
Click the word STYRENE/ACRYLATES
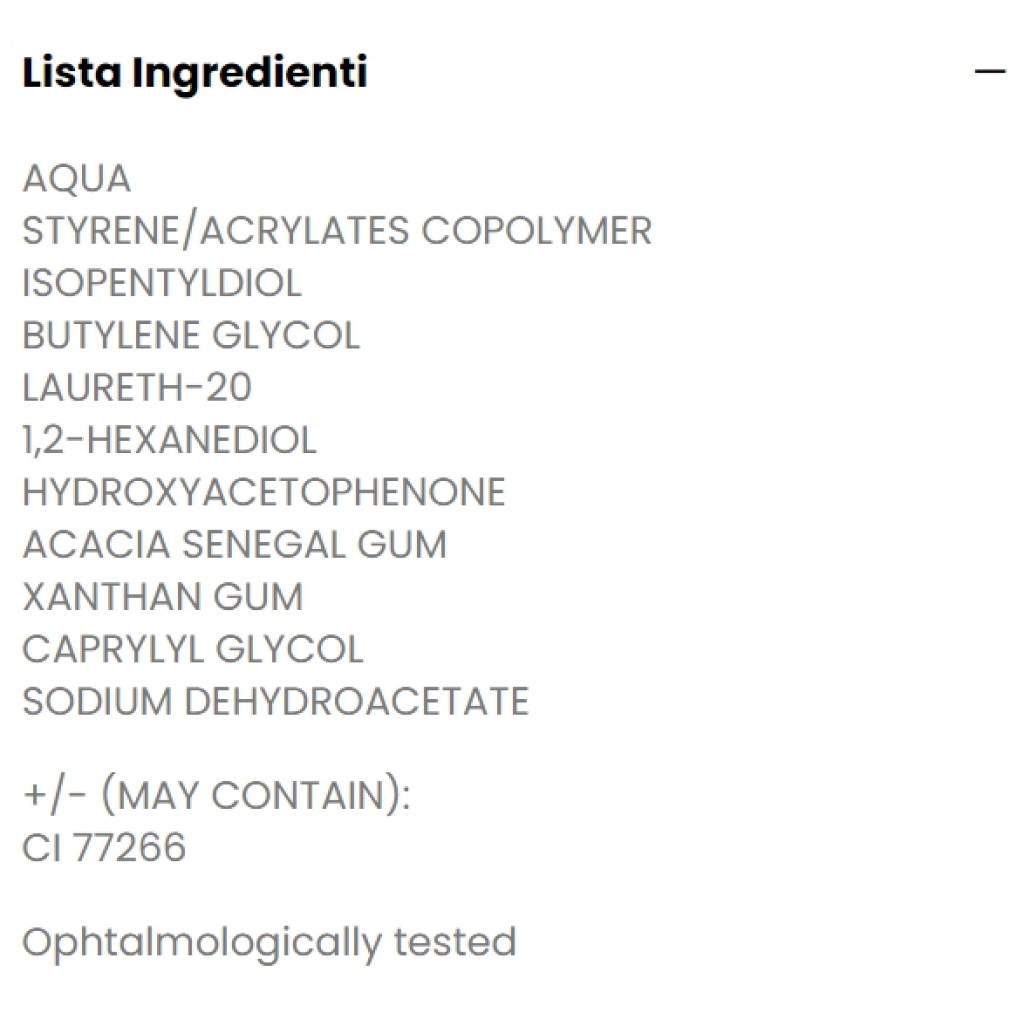click(216, 231)
